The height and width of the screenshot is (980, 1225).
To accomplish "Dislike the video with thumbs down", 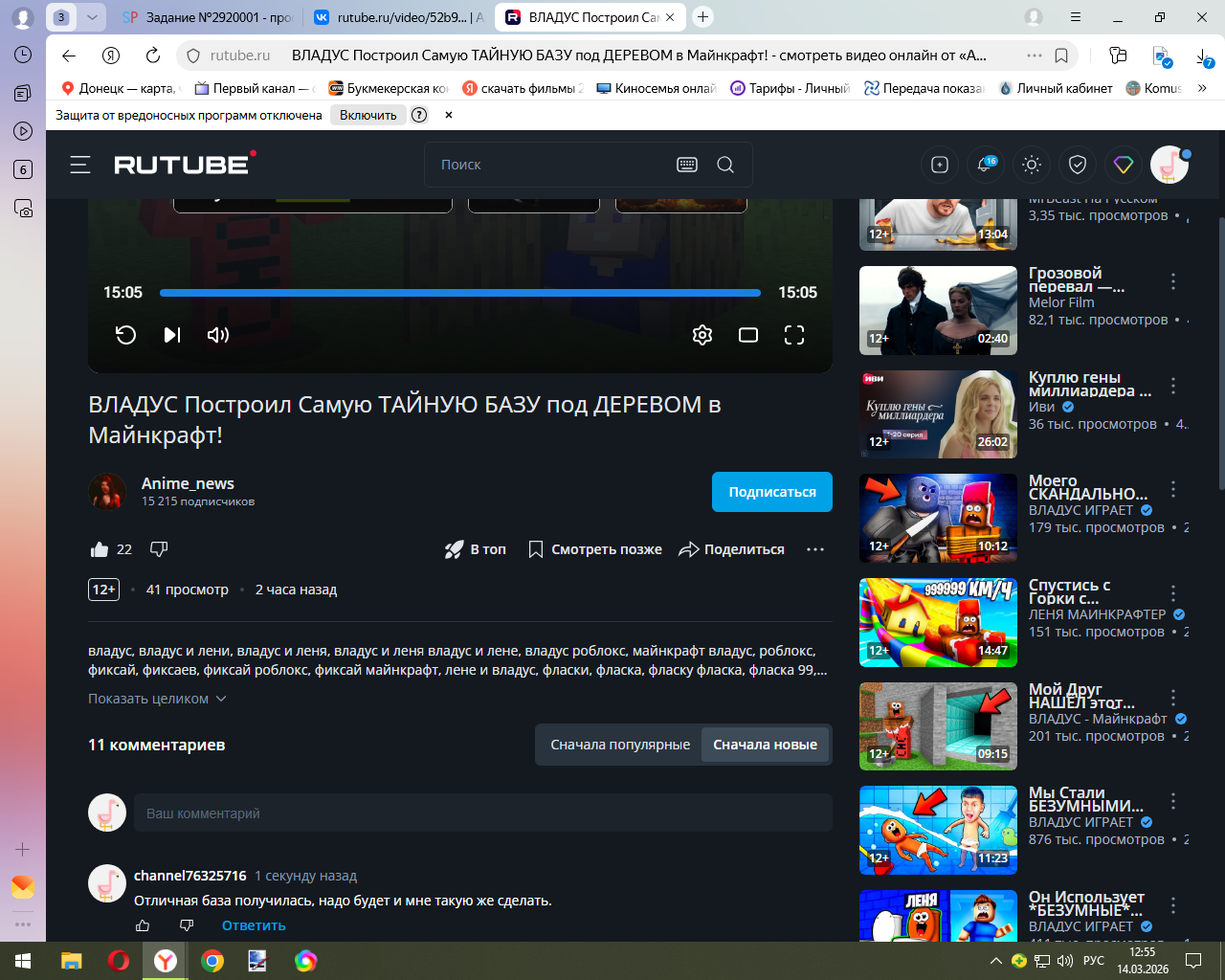I will coord(159,549).
